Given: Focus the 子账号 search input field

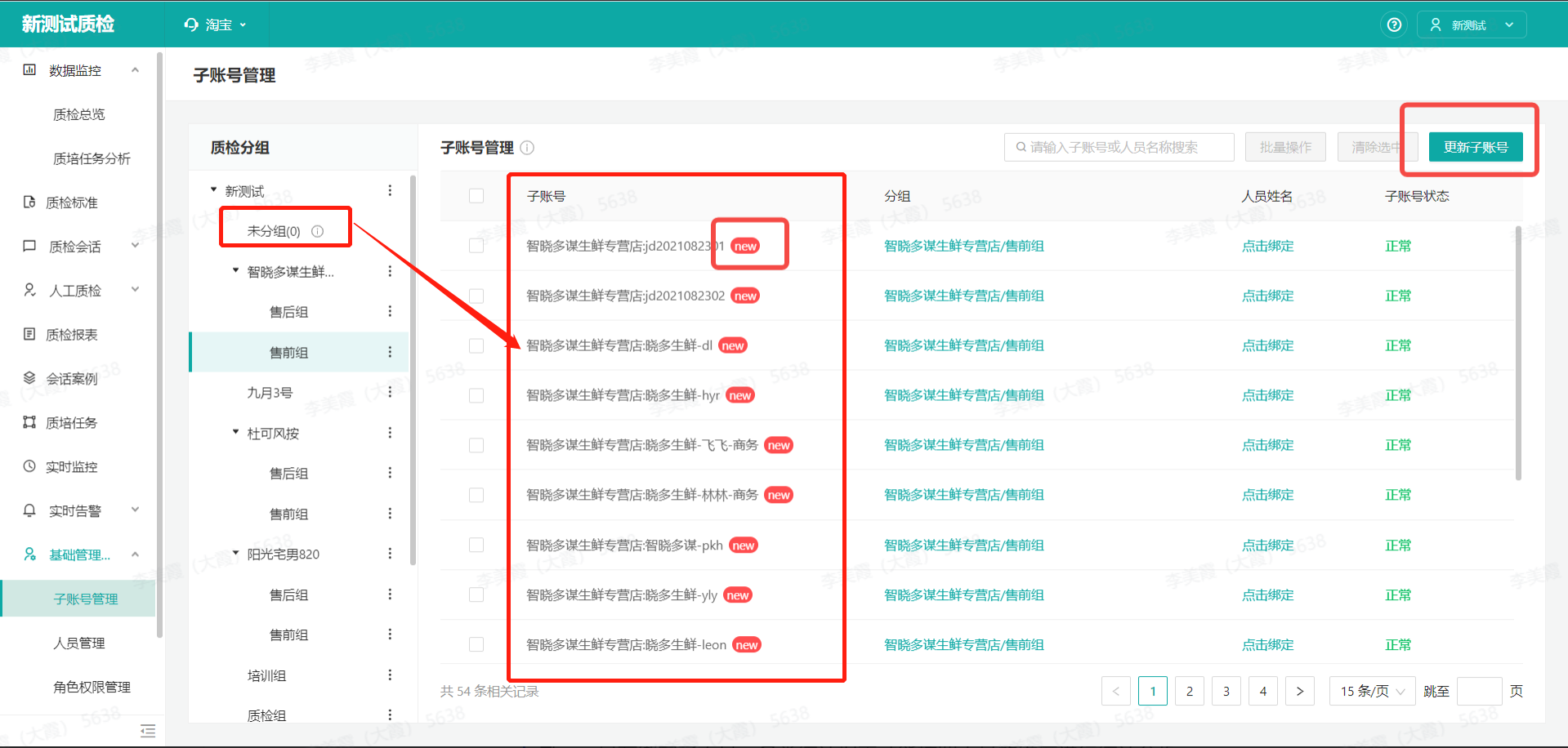Looking at the screenshot, I should 1119,147.
